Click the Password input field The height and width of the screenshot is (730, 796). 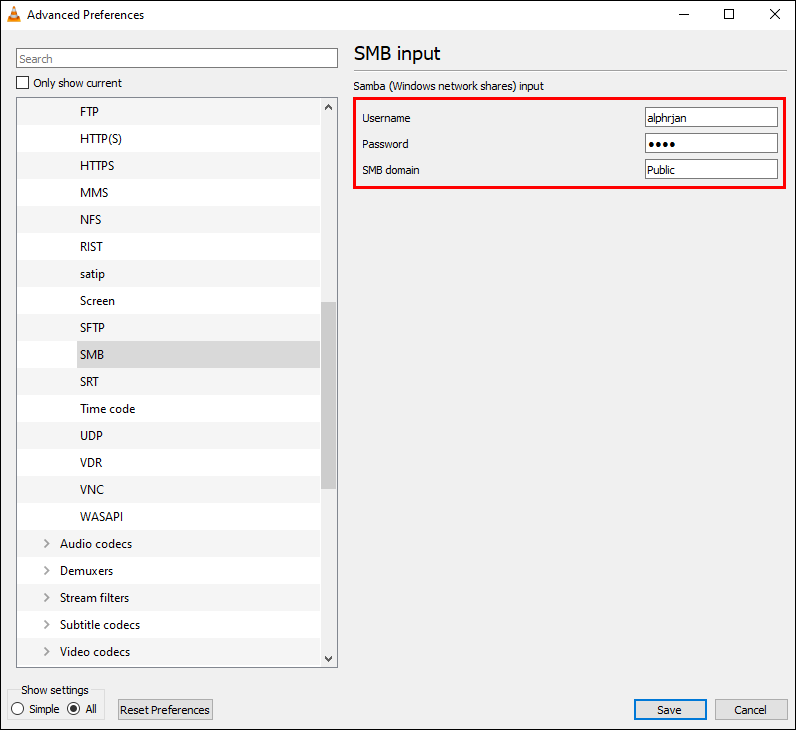(711, 143)
